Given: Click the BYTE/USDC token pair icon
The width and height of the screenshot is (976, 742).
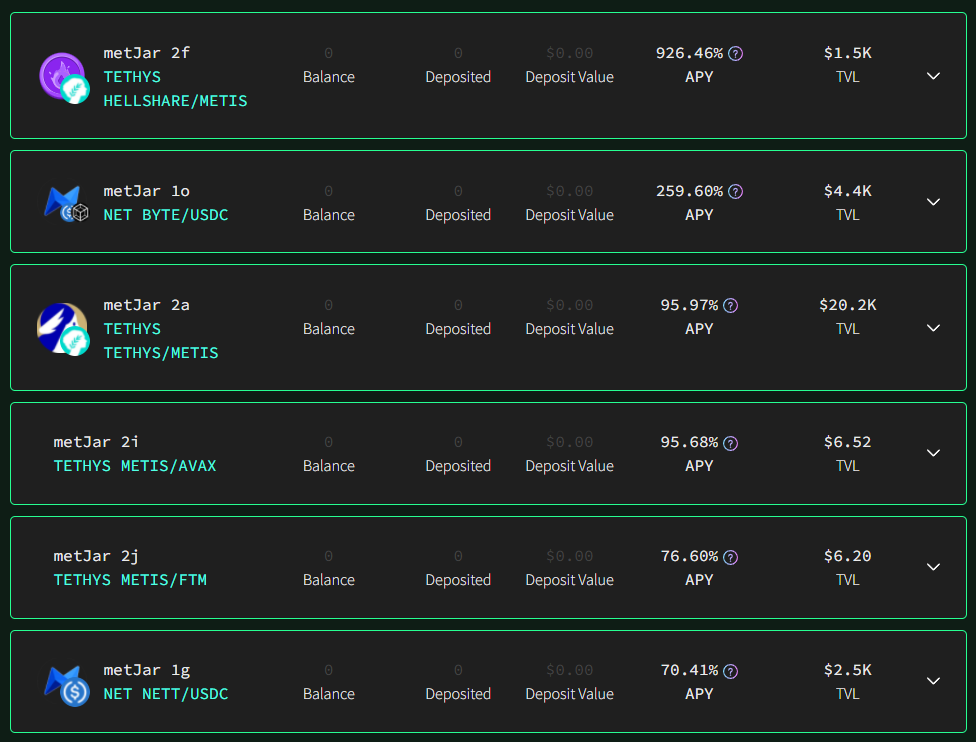Looking at the screenshot, I should point(66,204).
